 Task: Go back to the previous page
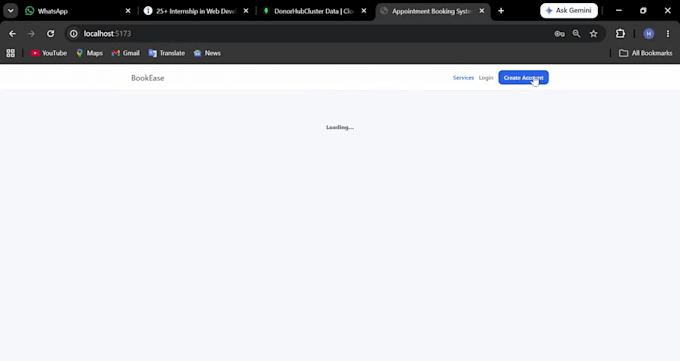12,33
